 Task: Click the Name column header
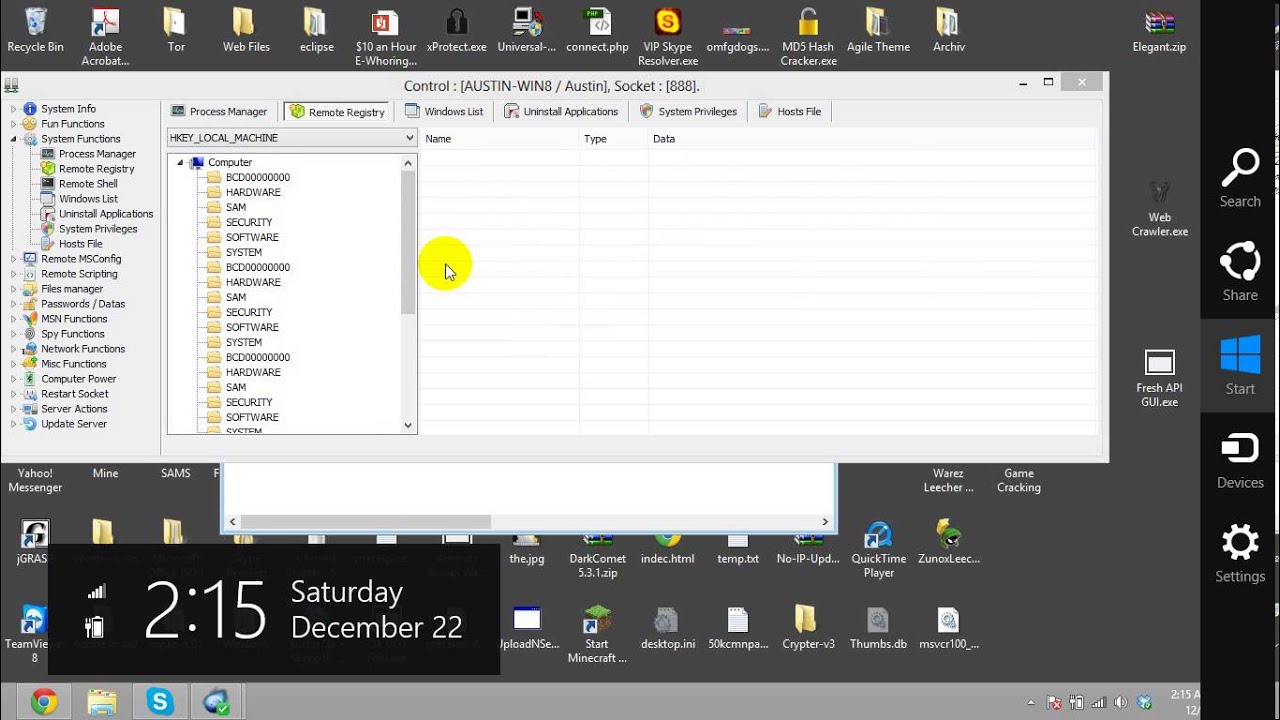501,139
